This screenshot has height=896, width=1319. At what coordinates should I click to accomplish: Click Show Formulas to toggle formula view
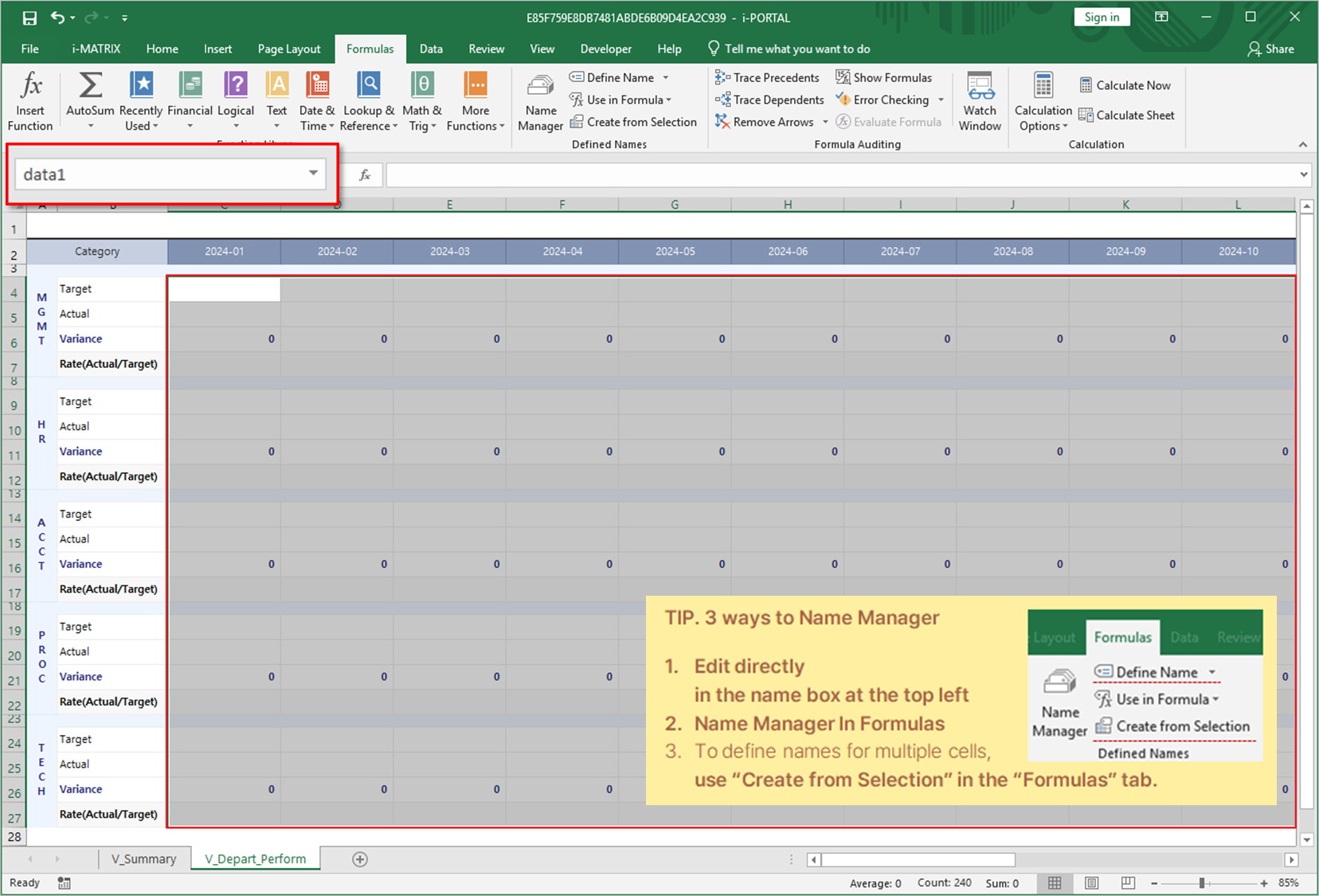coord(884,77)
